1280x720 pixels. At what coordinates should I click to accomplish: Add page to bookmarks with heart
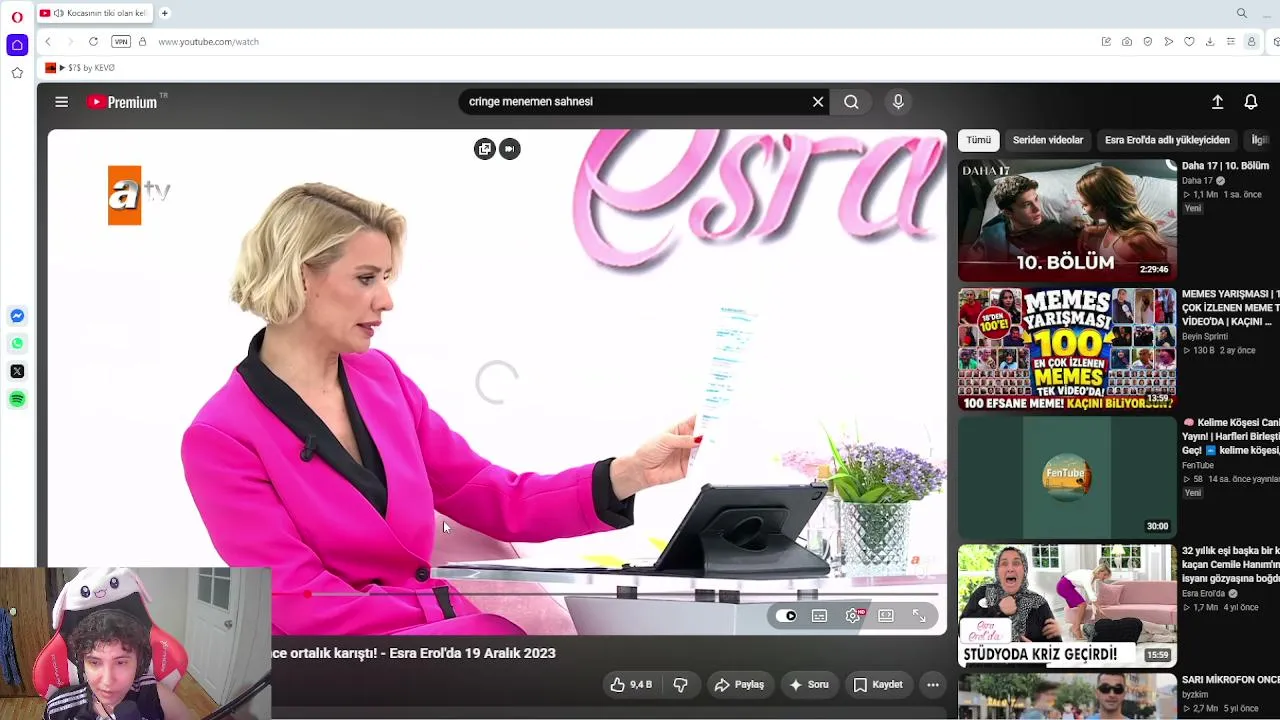coord(1189,42)
